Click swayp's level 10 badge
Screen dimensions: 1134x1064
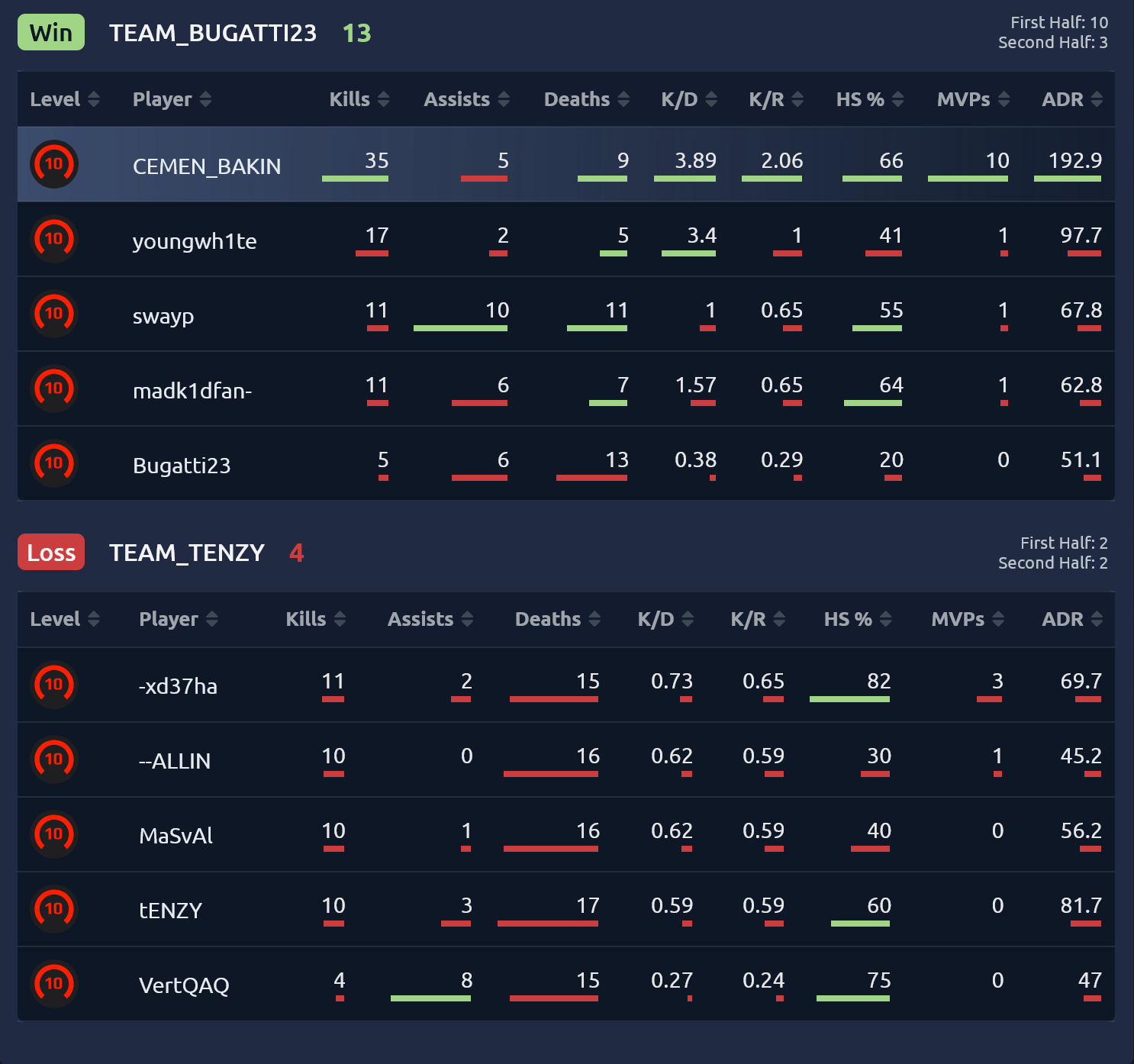click(54, 314)
